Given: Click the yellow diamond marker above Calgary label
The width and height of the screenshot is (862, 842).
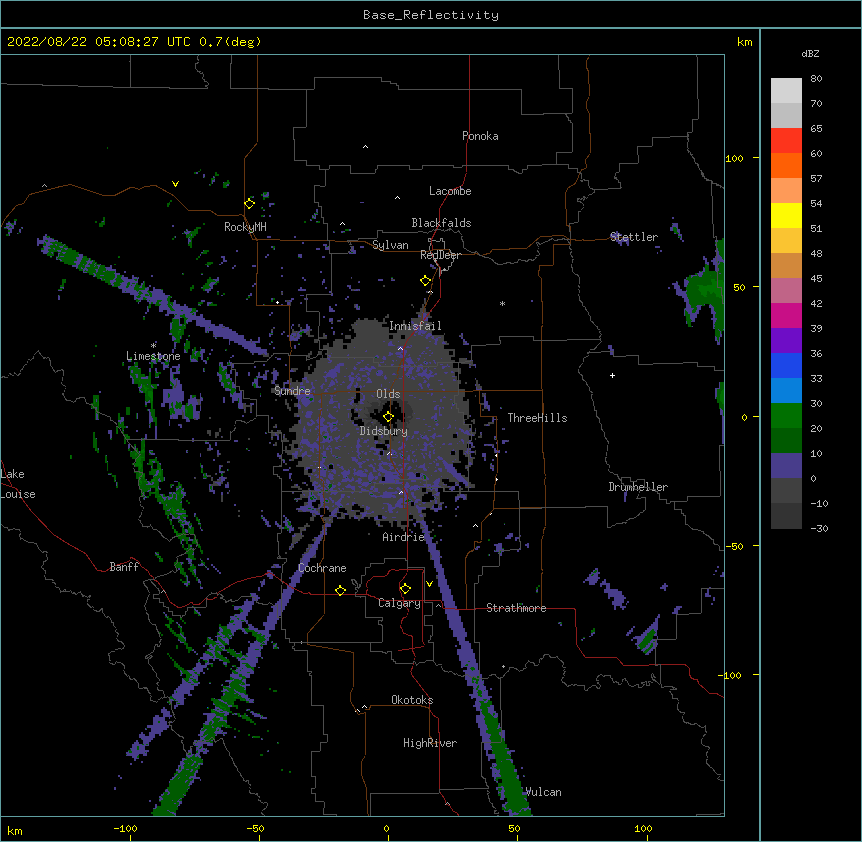Looking at the screenshot, I should (405, 589).
